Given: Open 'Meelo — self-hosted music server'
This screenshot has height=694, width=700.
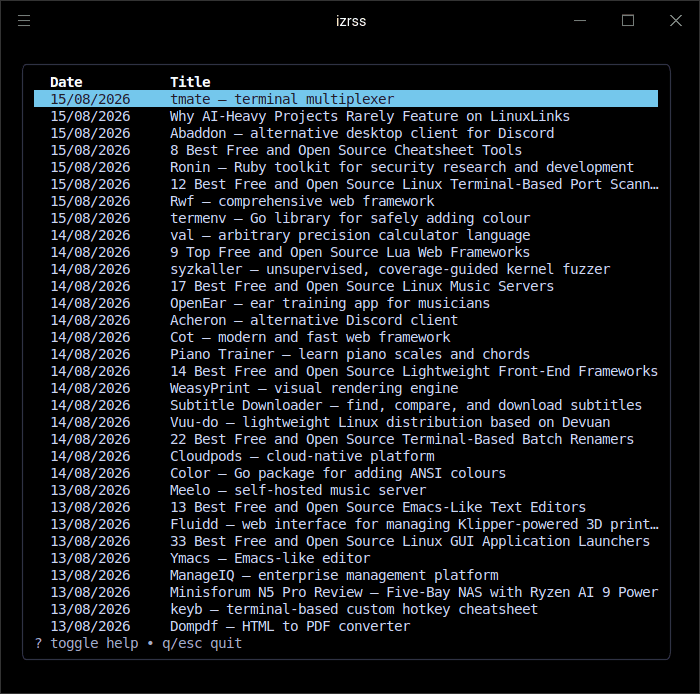Looking at the screenshot, I should (346, 490).
